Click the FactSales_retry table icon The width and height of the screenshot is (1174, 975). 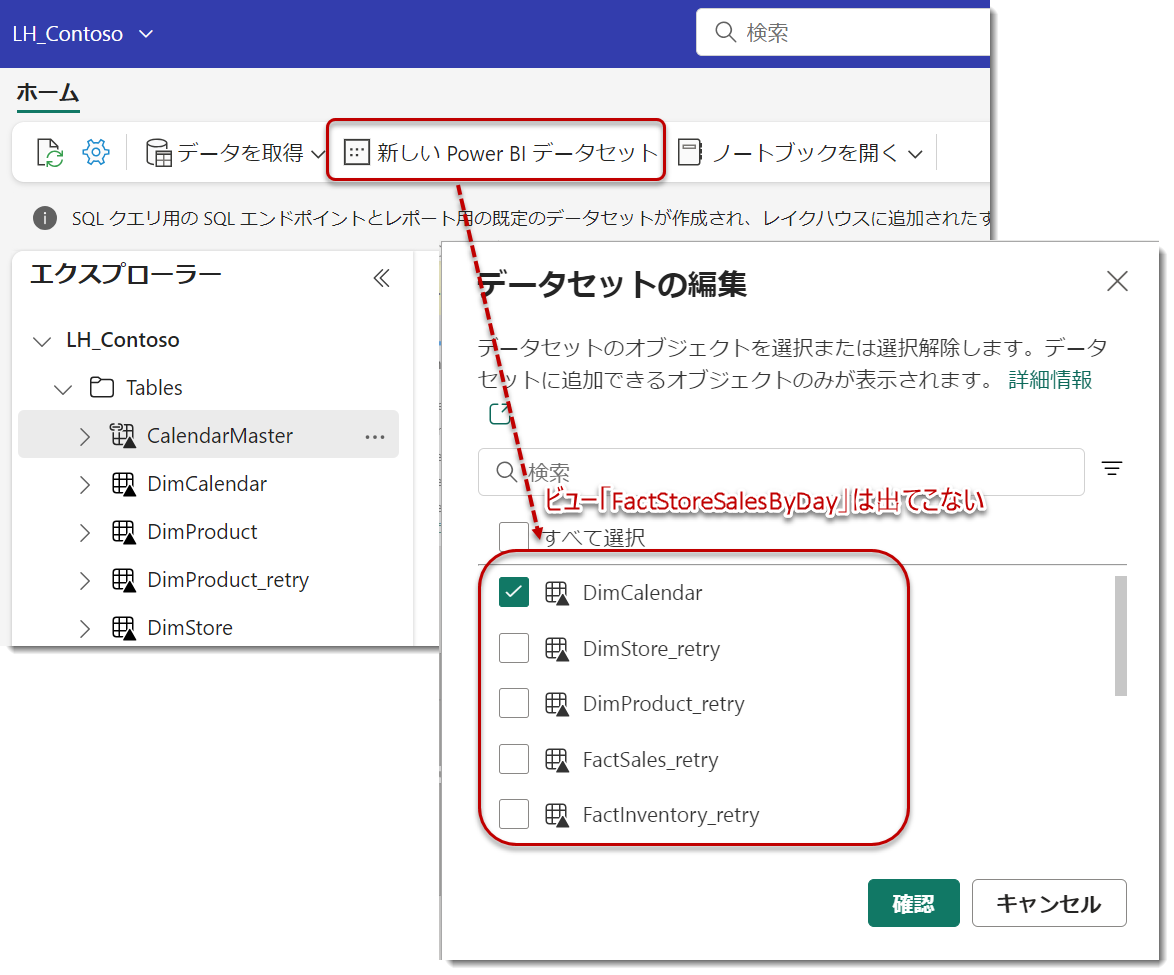pos(556,759)
